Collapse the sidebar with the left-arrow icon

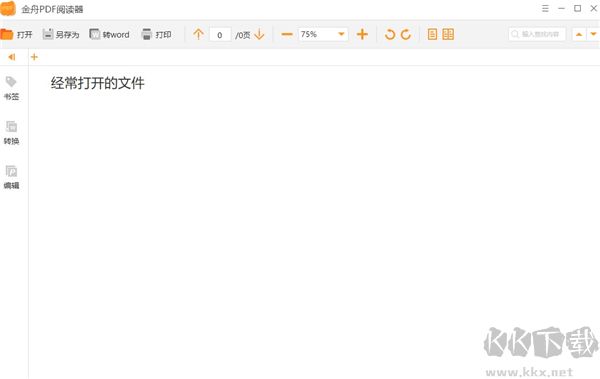(x=11, y=57)
